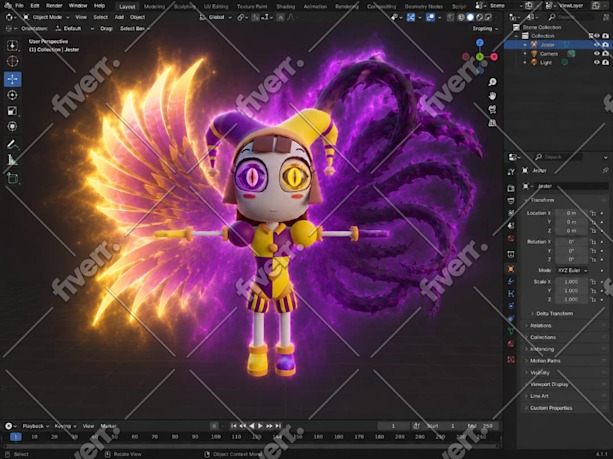Viewport: 613px width, 459px height.
Task: Switch perspective/orthographic grid icon
Action: (x=492, y=123)
